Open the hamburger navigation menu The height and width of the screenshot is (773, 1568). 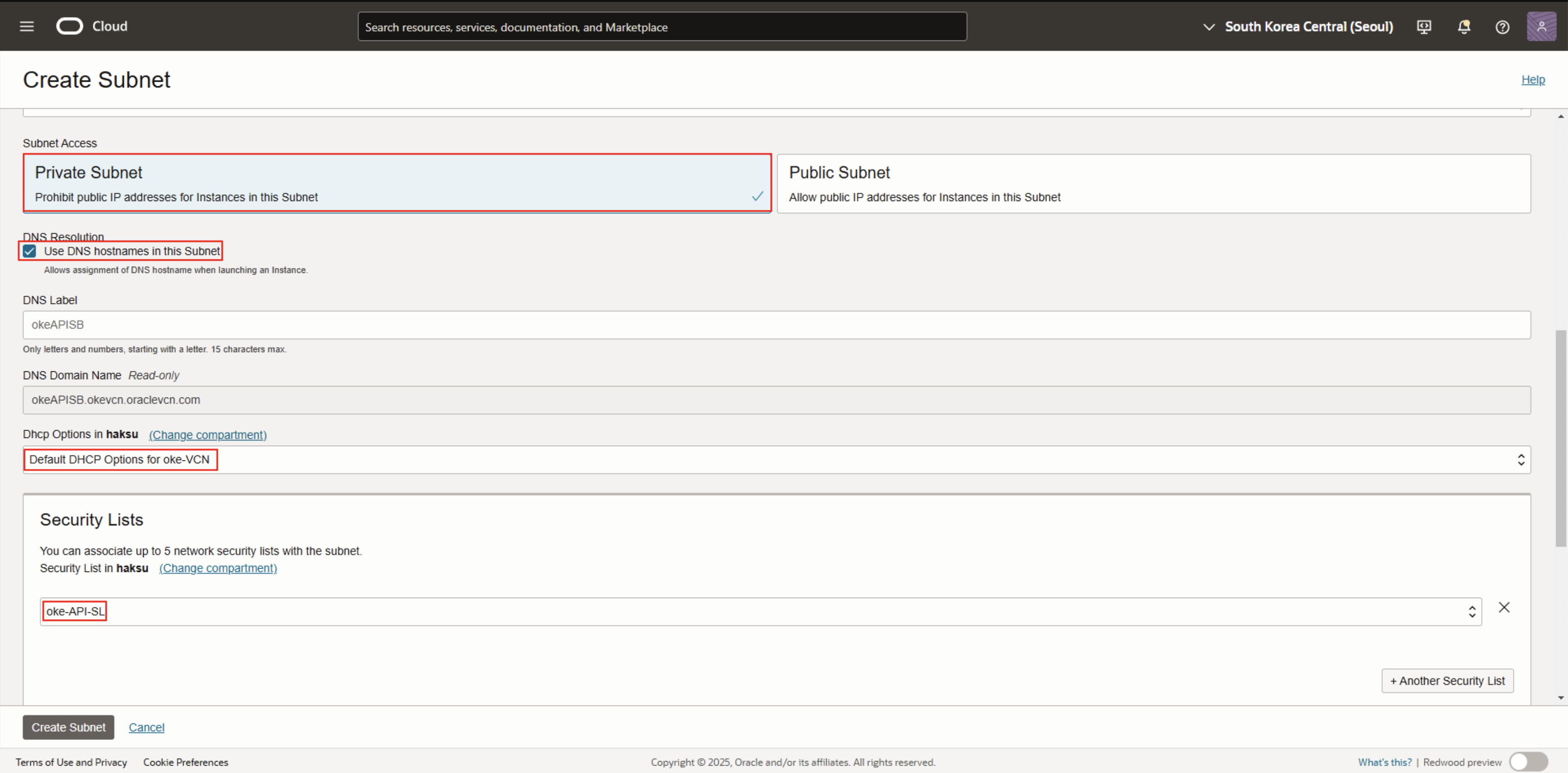[27, 26]
